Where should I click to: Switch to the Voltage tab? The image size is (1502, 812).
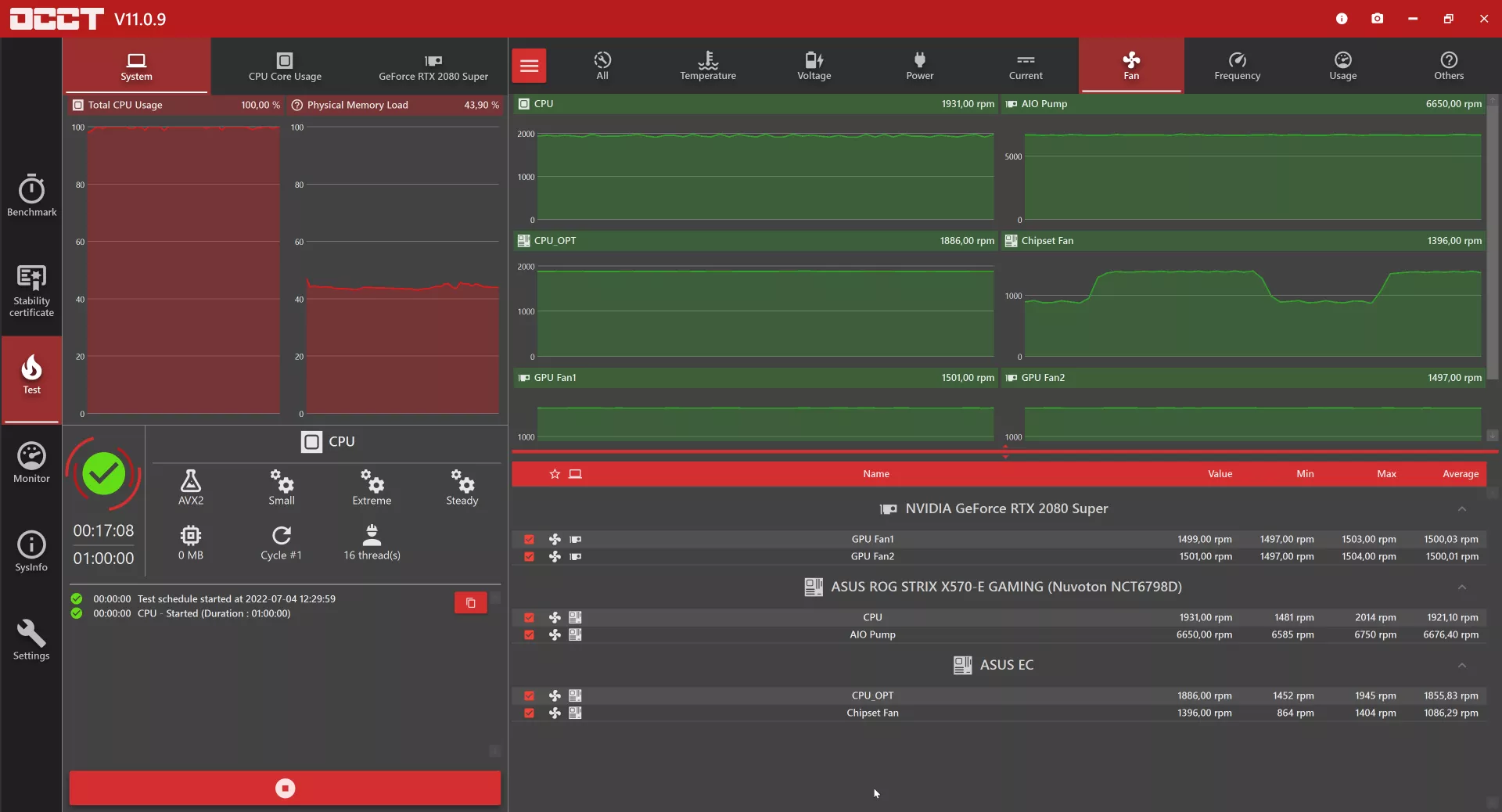pyautogui.click(x=814, y=66)
